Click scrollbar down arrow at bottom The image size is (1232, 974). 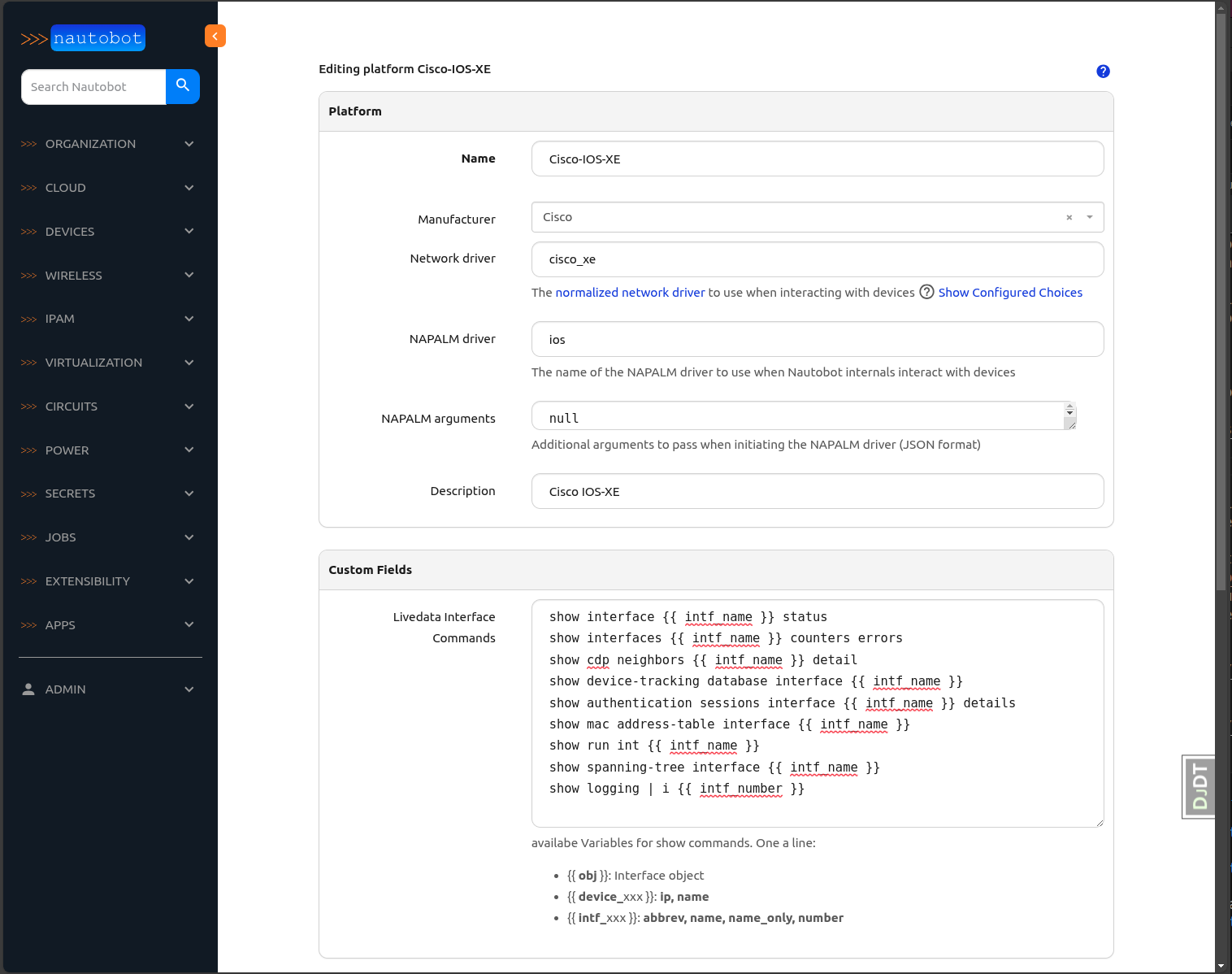1221,967
